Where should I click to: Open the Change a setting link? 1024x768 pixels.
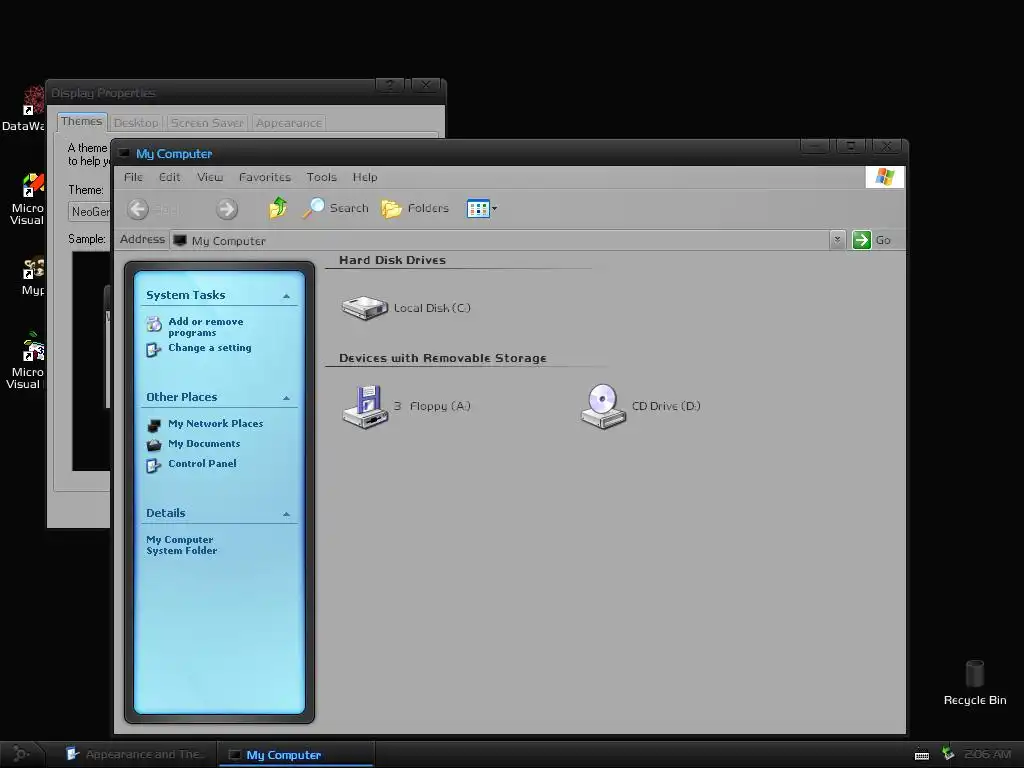click(x=210, y=347)
